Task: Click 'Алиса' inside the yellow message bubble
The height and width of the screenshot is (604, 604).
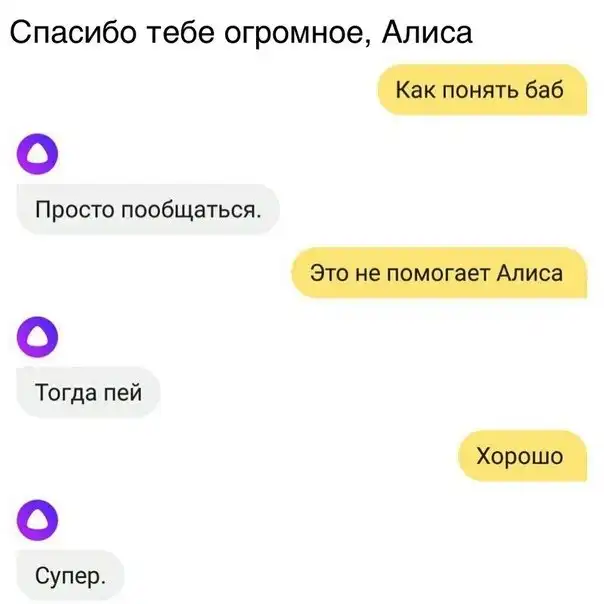Action: click(x=530, y=273)
